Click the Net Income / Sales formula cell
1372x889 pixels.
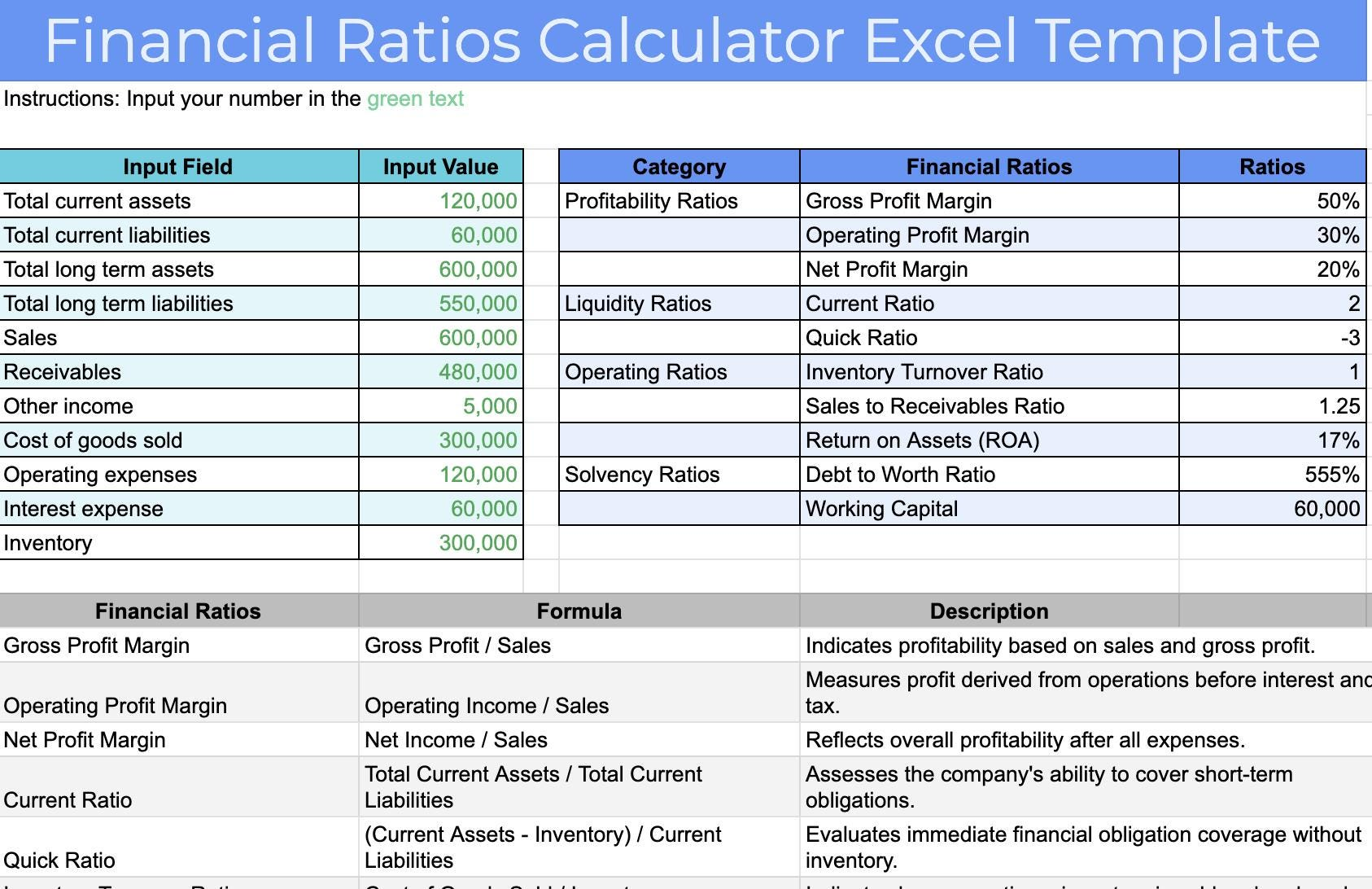[456, 740]
